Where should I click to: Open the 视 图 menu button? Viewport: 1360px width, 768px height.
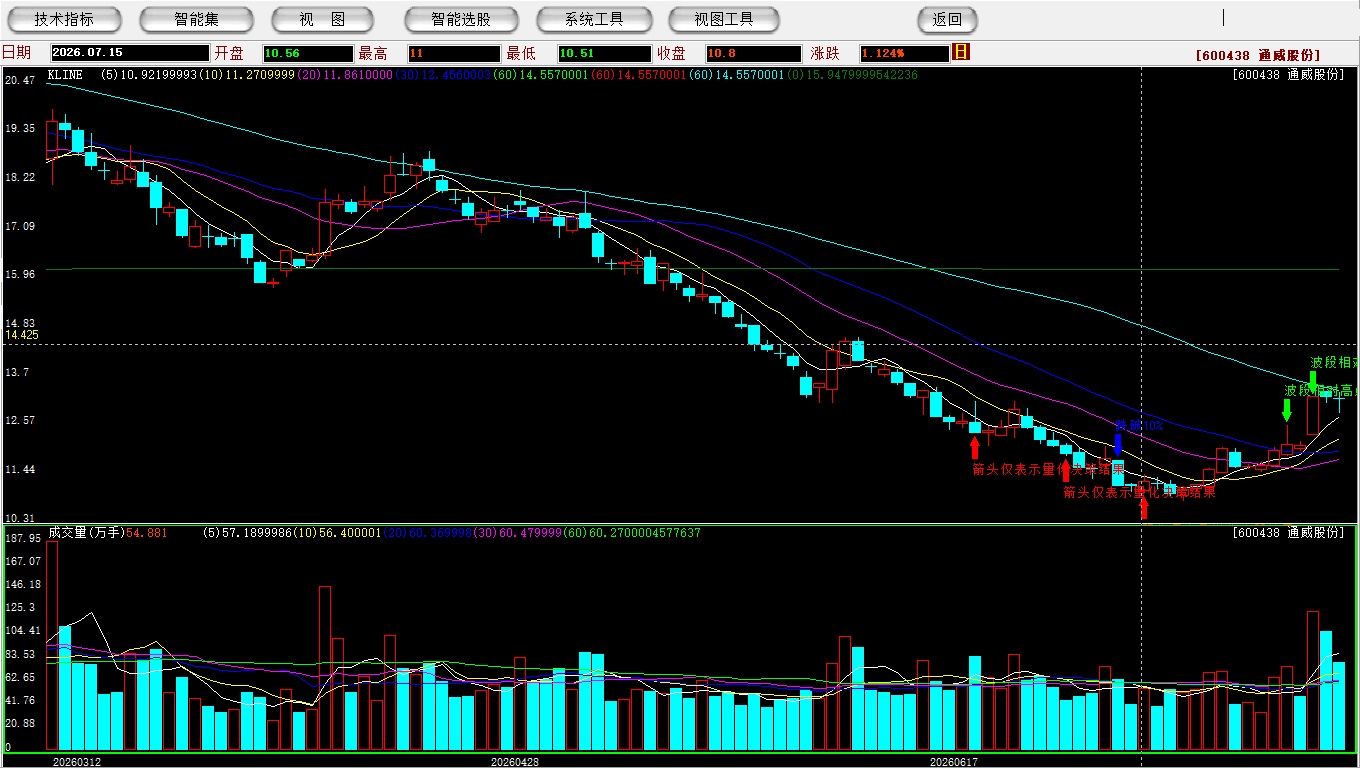322,19
